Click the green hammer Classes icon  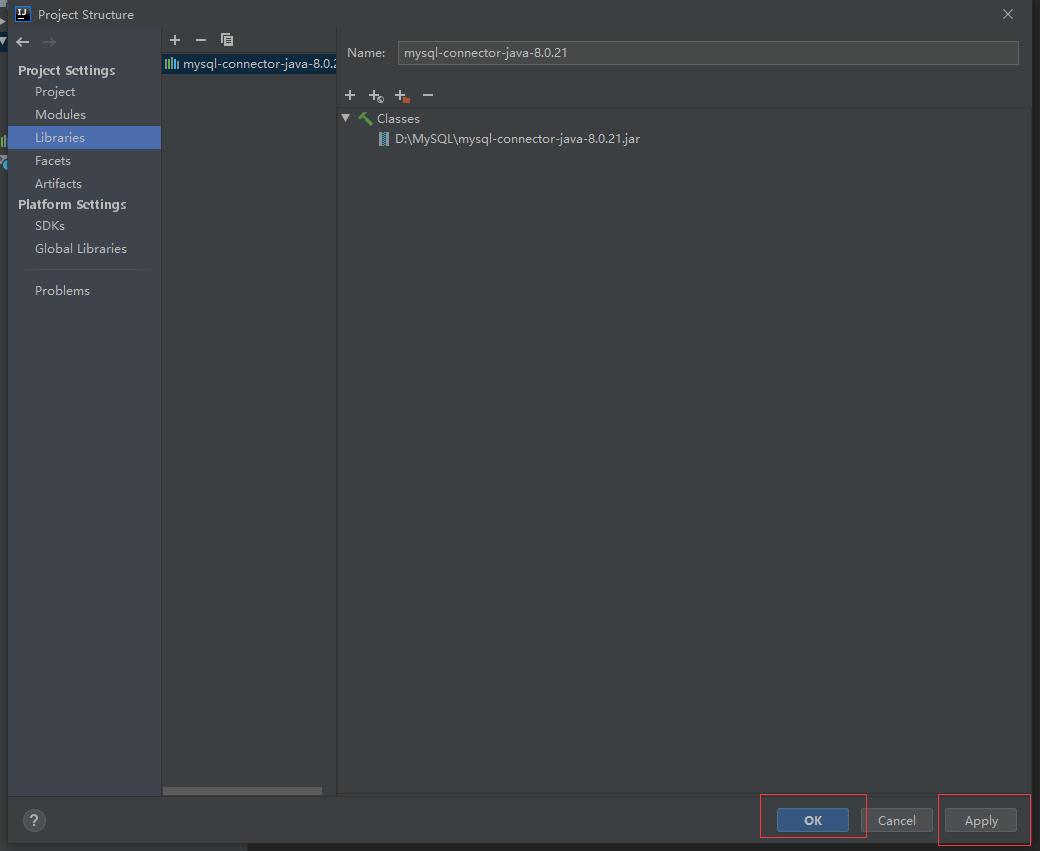(365, 119)
